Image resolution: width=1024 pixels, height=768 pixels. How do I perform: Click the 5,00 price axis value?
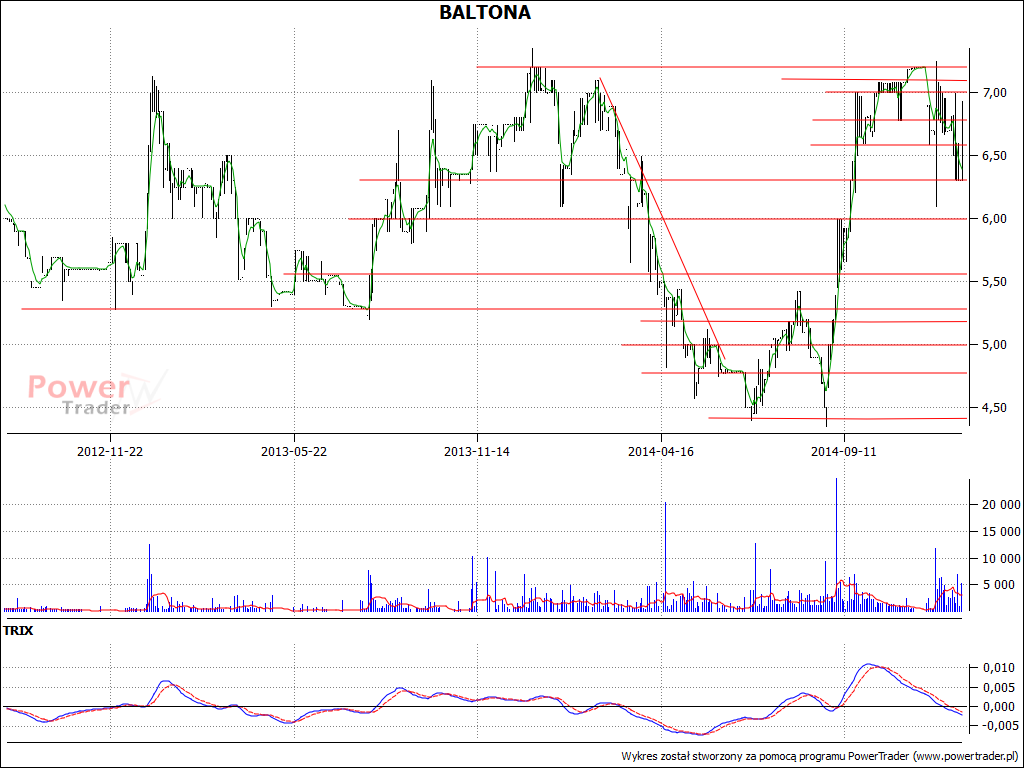click(995, 345)
